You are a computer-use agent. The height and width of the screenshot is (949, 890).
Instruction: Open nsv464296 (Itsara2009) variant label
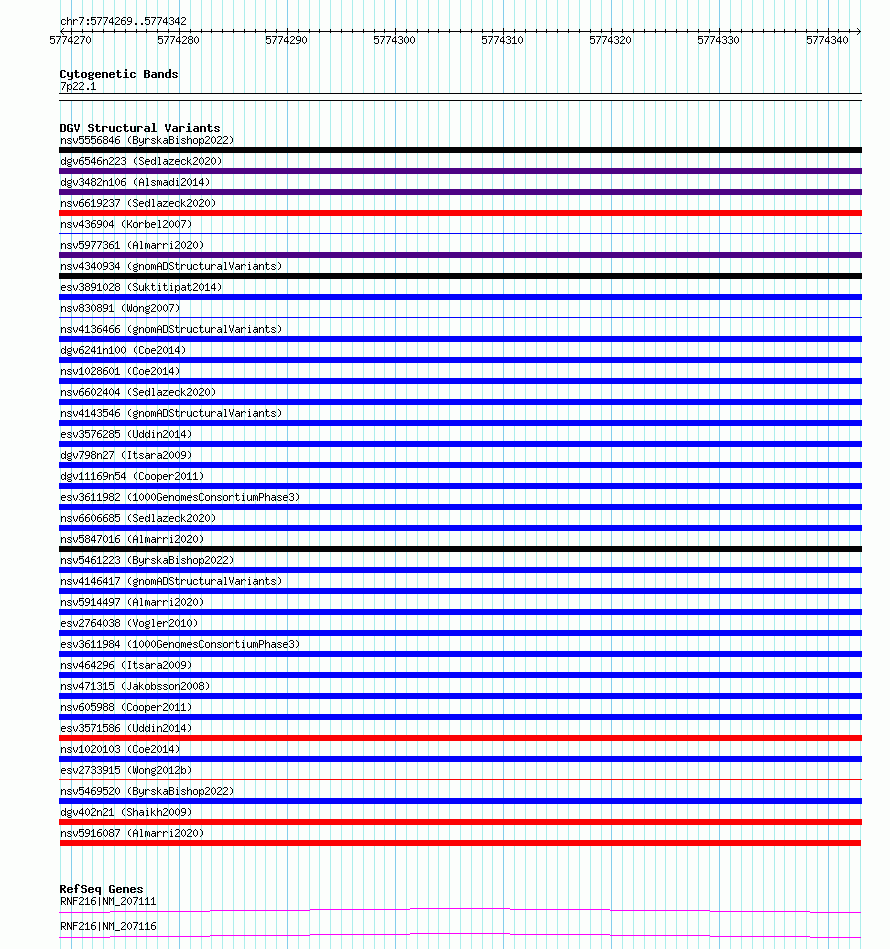click(x=126, y=665)
